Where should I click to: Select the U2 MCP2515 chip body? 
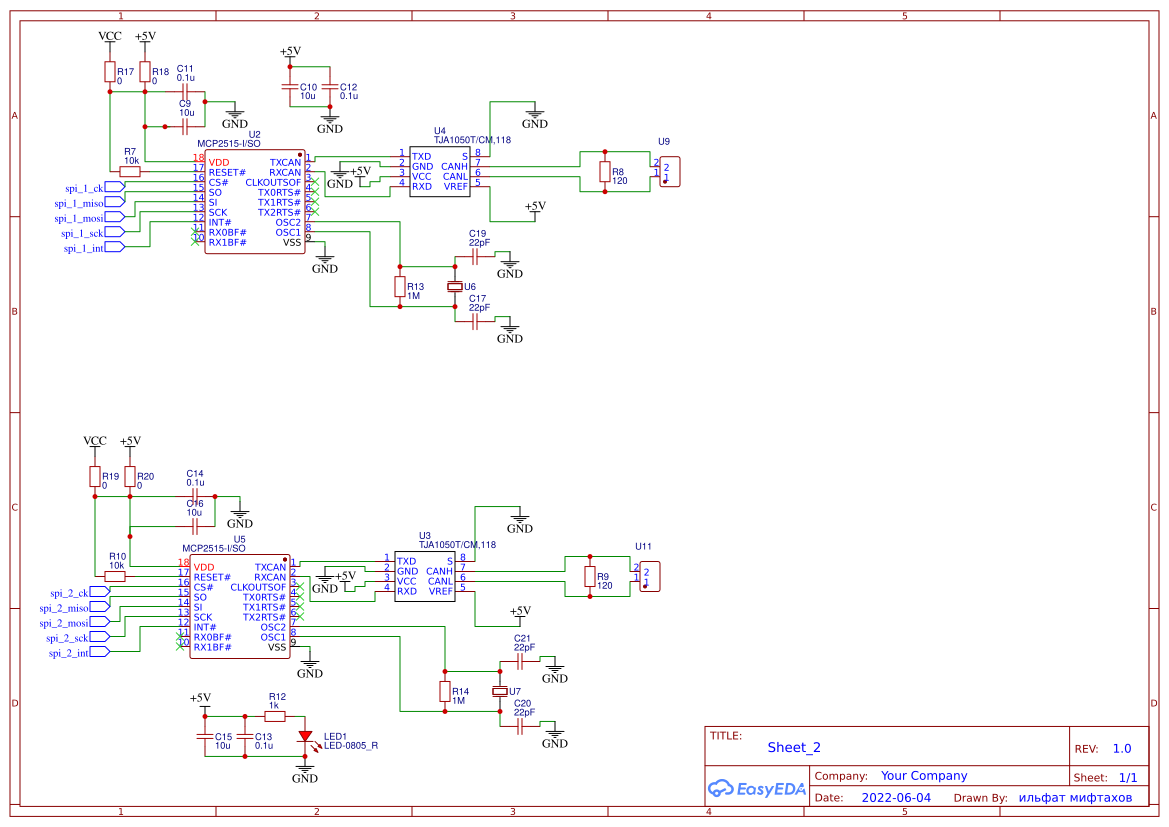(x=255, y=202)
